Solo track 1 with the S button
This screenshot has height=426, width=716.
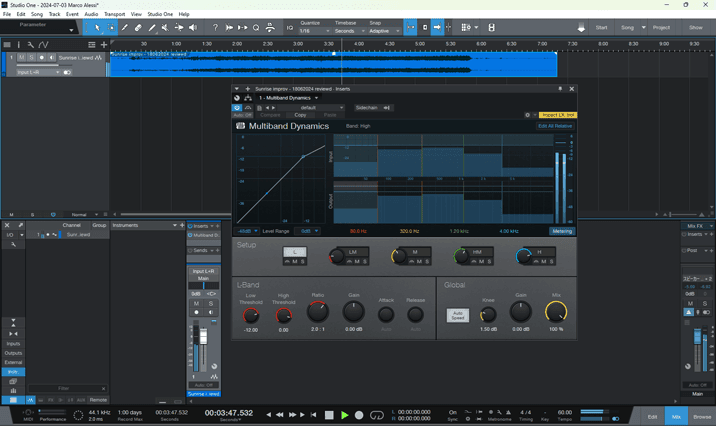32,58
